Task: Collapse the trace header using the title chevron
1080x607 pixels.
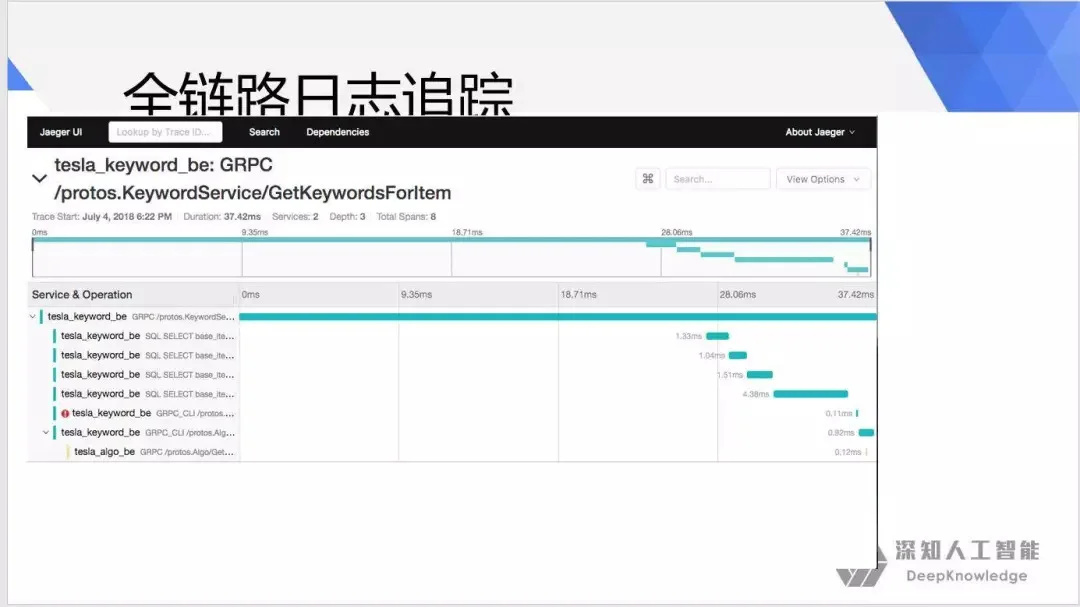Action: 39,178
